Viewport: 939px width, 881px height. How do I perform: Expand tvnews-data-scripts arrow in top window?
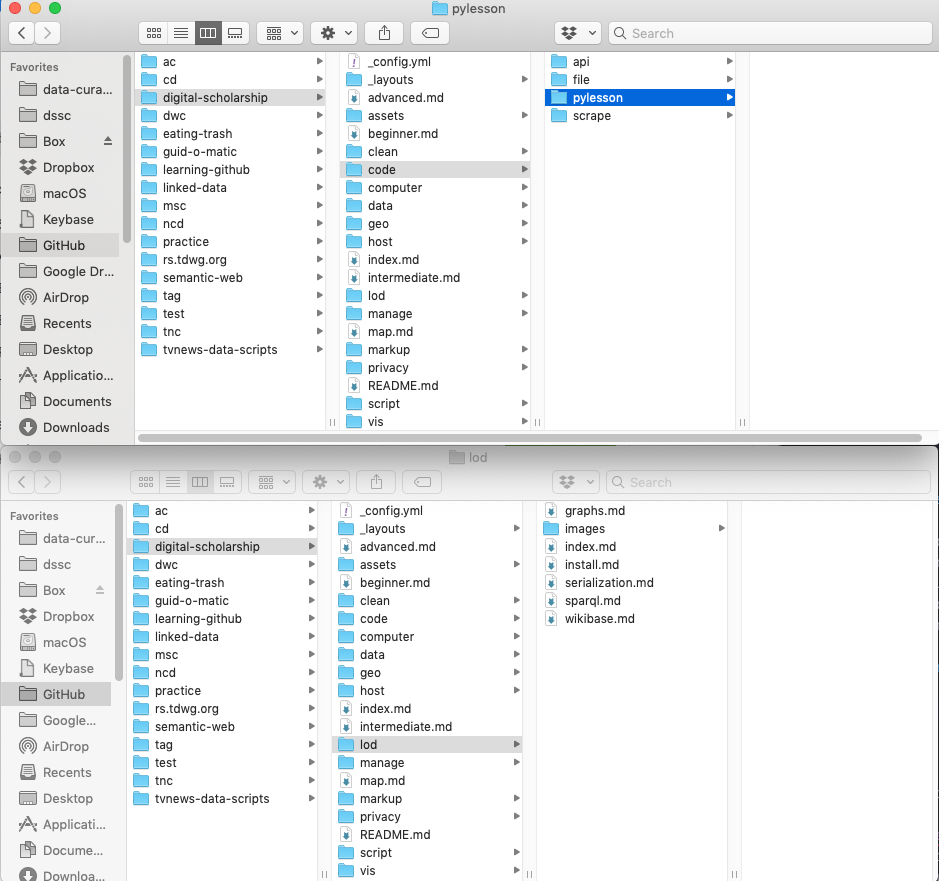(x=320, y=349)
